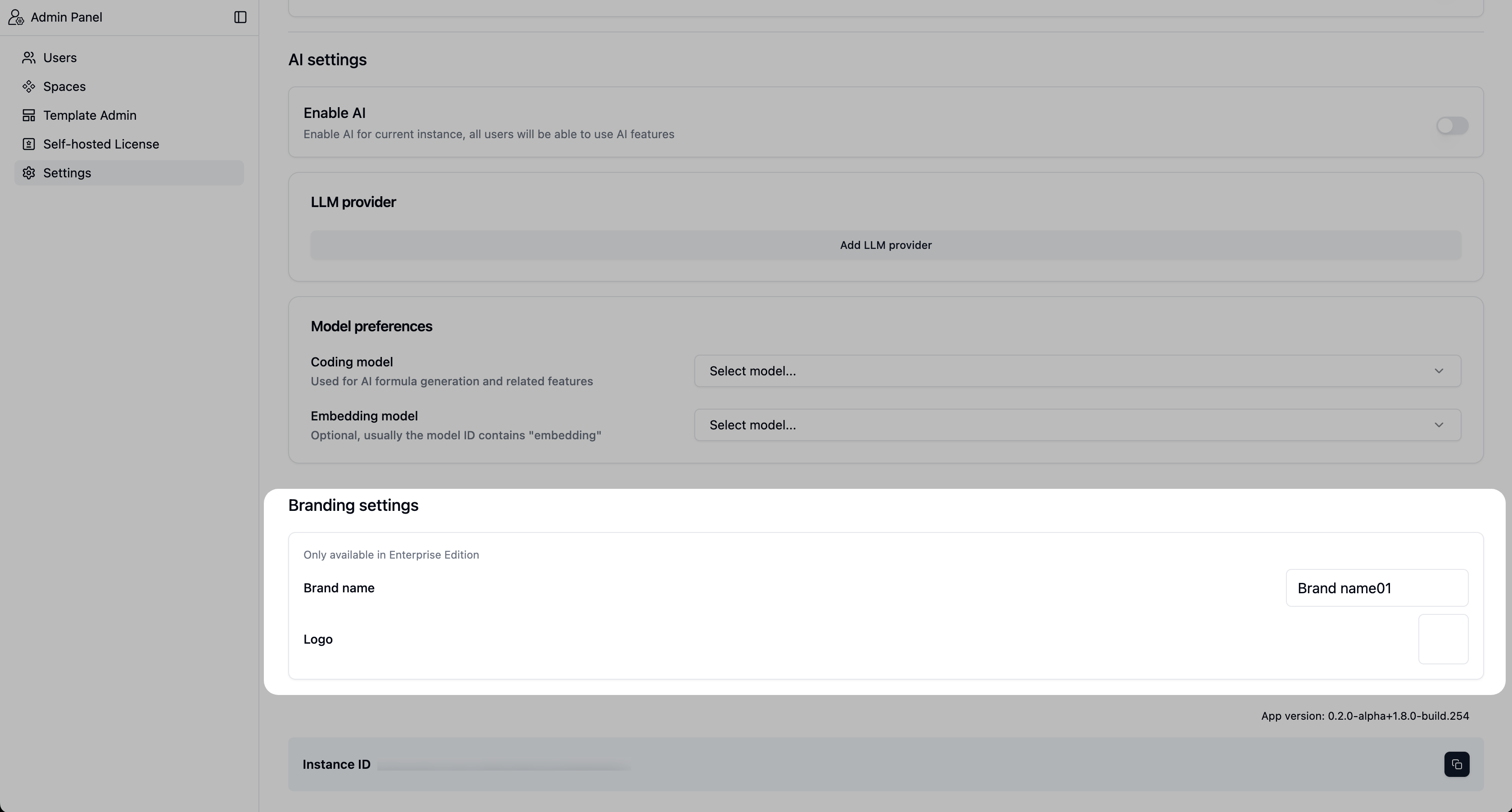The image size is (1512, 812).
Task: Click the Self-hosted License badge icon
Action: coord(28,144)
